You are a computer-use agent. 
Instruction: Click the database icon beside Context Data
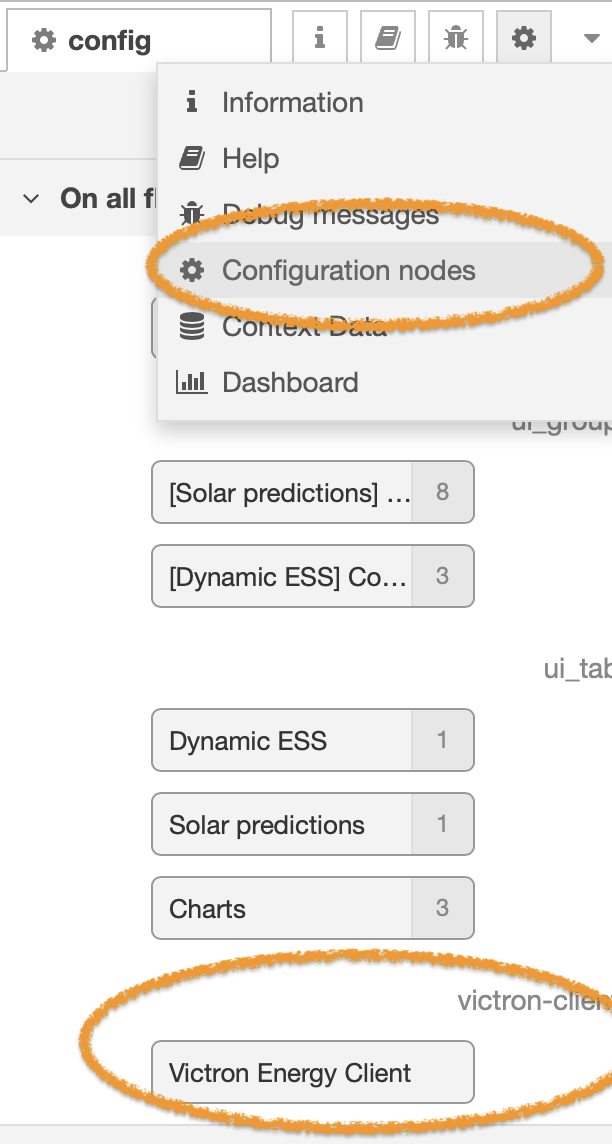(192, 326)
